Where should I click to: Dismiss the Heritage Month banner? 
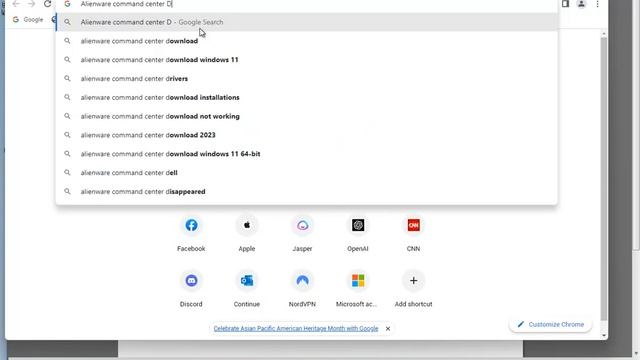click(388, 329)
